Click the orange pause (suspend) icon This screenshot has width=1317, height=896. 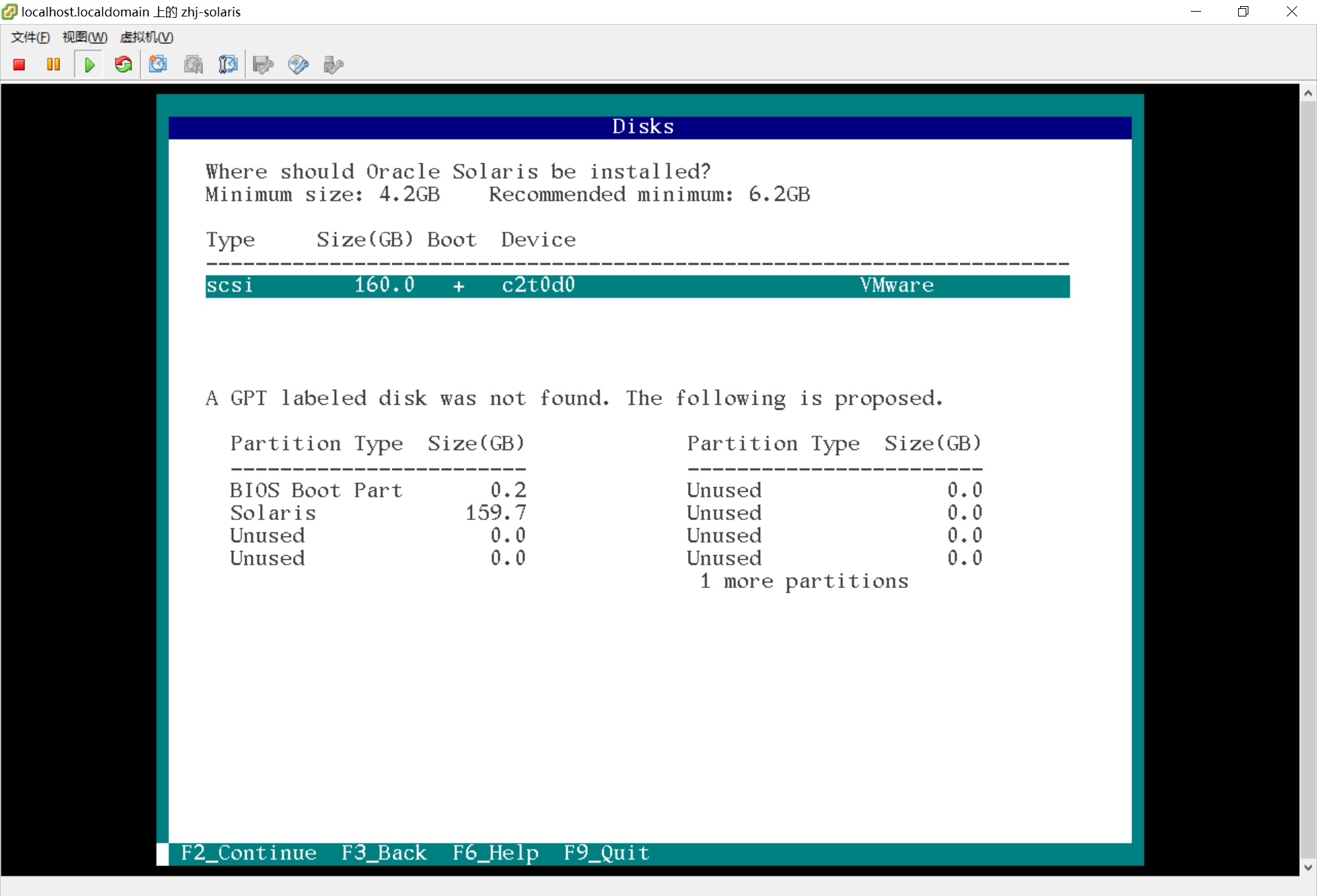[54, 64]
